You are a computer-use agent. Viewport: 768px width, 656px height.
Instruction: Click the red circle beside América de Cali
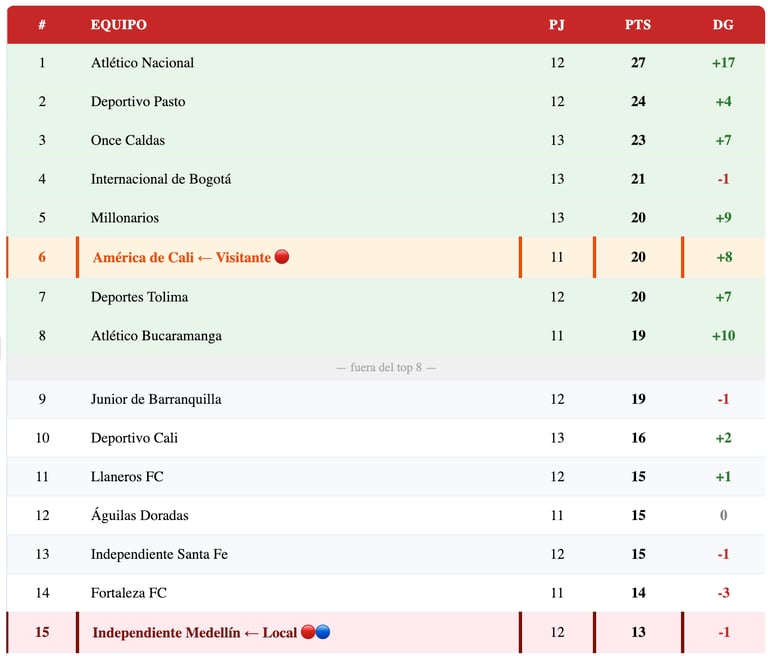click(x=282, y=257)
